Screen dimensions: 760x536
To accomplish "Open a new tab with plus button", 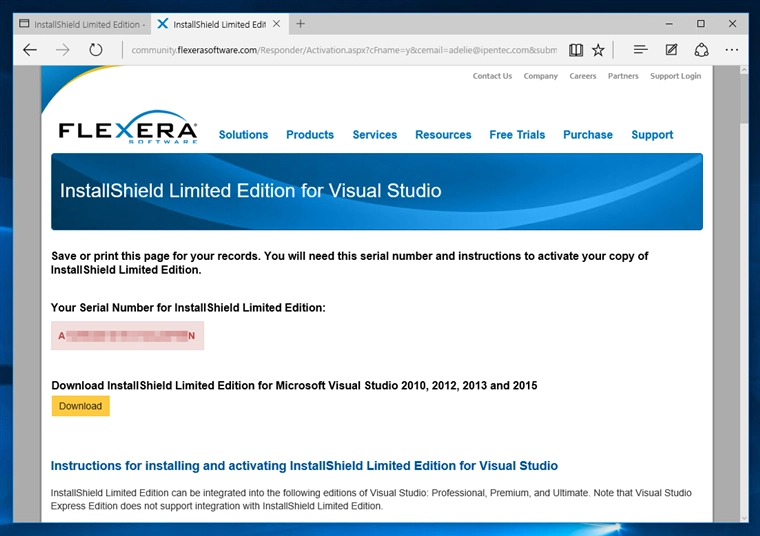I will [x=301, y=24].
